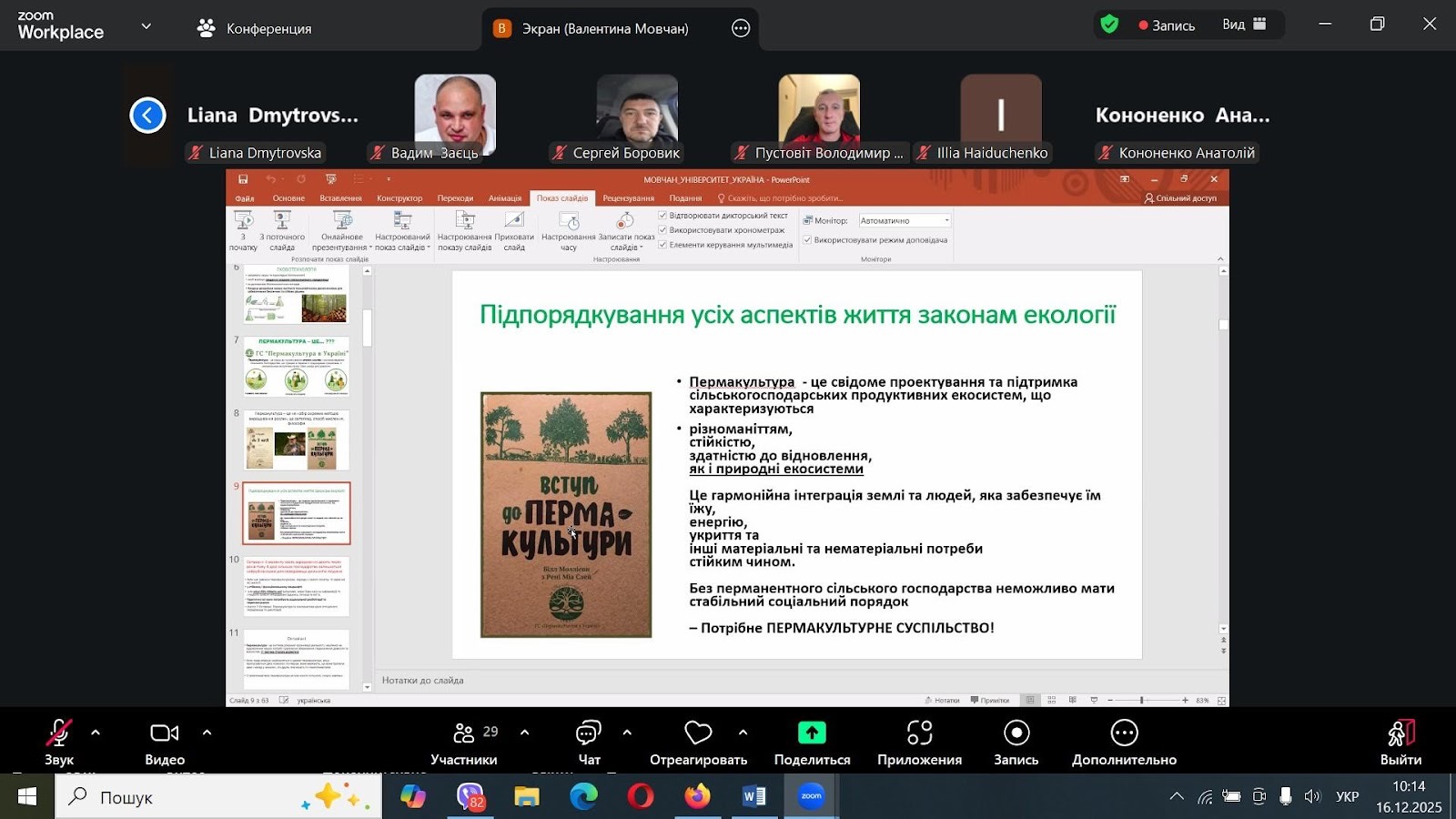Open Microsoft Word from the taskbar
The width and height of the screenshot is (1456, 819).
[753, 797]
